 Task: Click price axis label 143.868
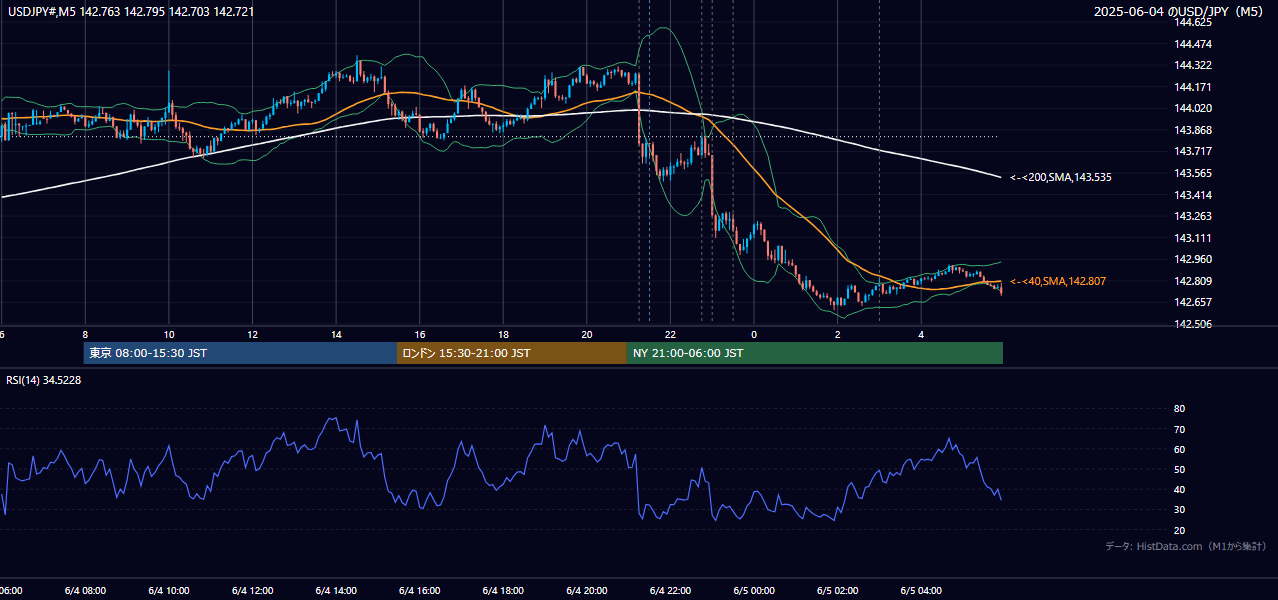click(1193, 130)
